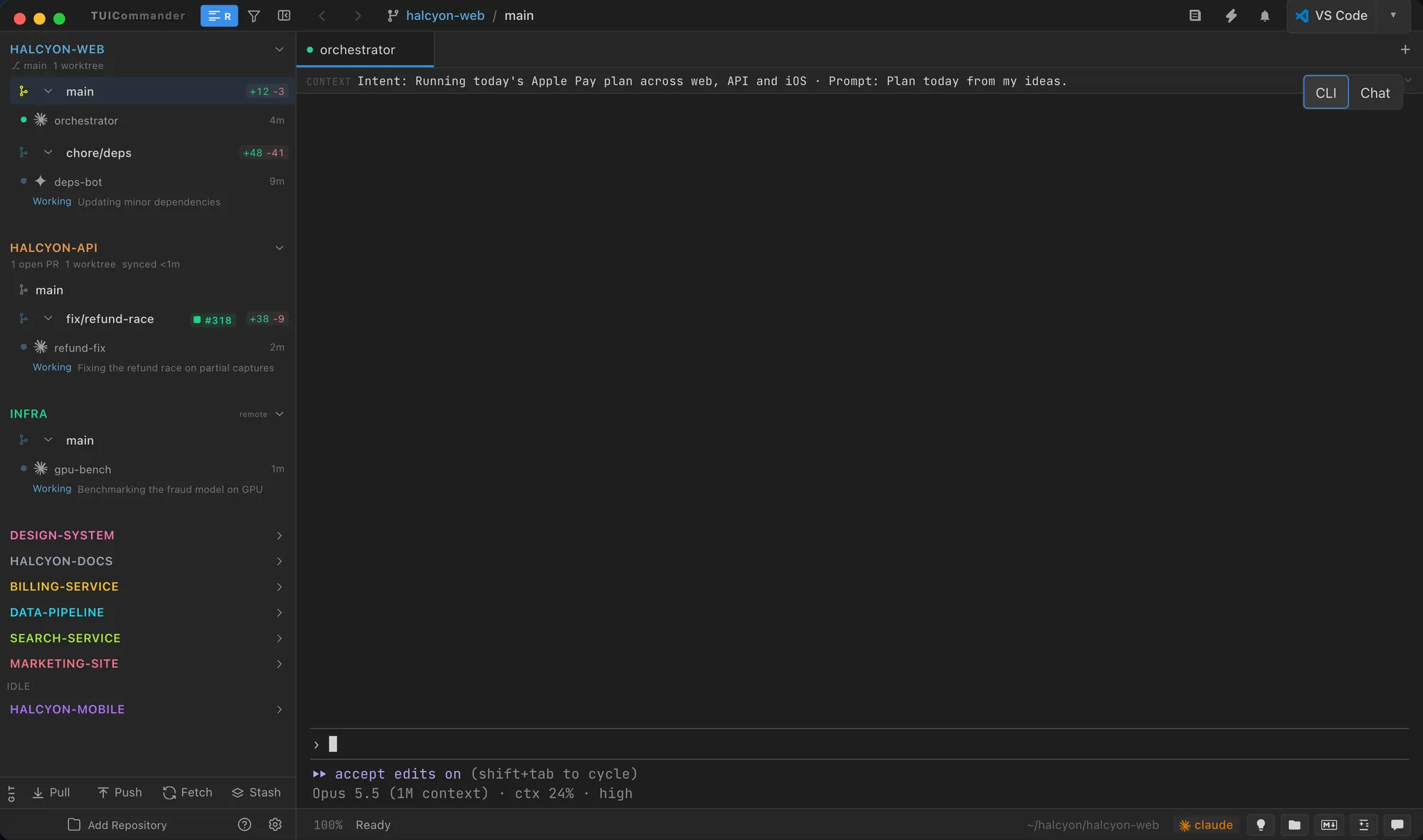Click the asterisk icon on gpu-bench row
Screen dimensions: 1423x840
click(x=41, y=469)
